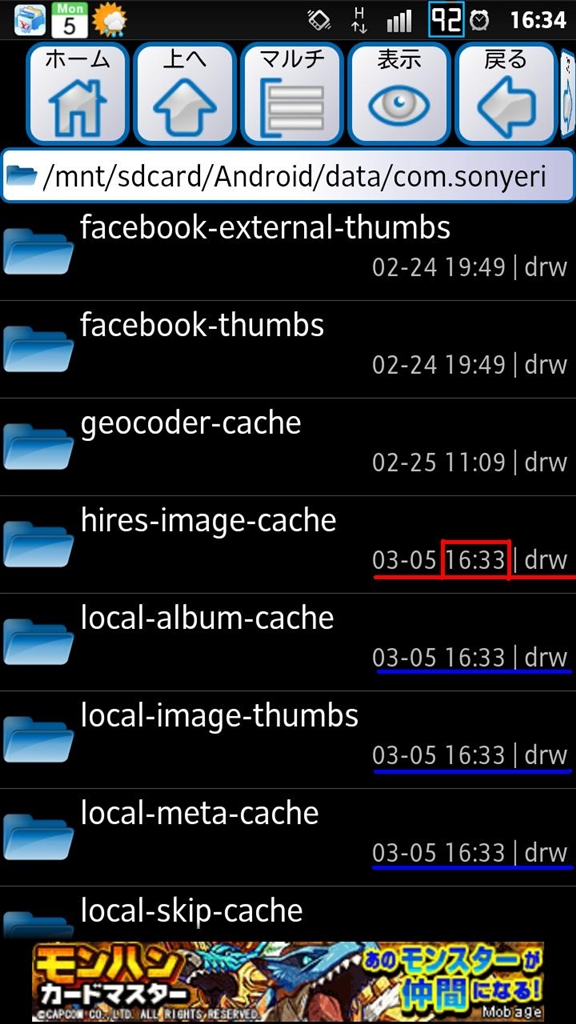Tap the モンハン カードマスター ad banner
576x1024 pixels.
[288, 982]
